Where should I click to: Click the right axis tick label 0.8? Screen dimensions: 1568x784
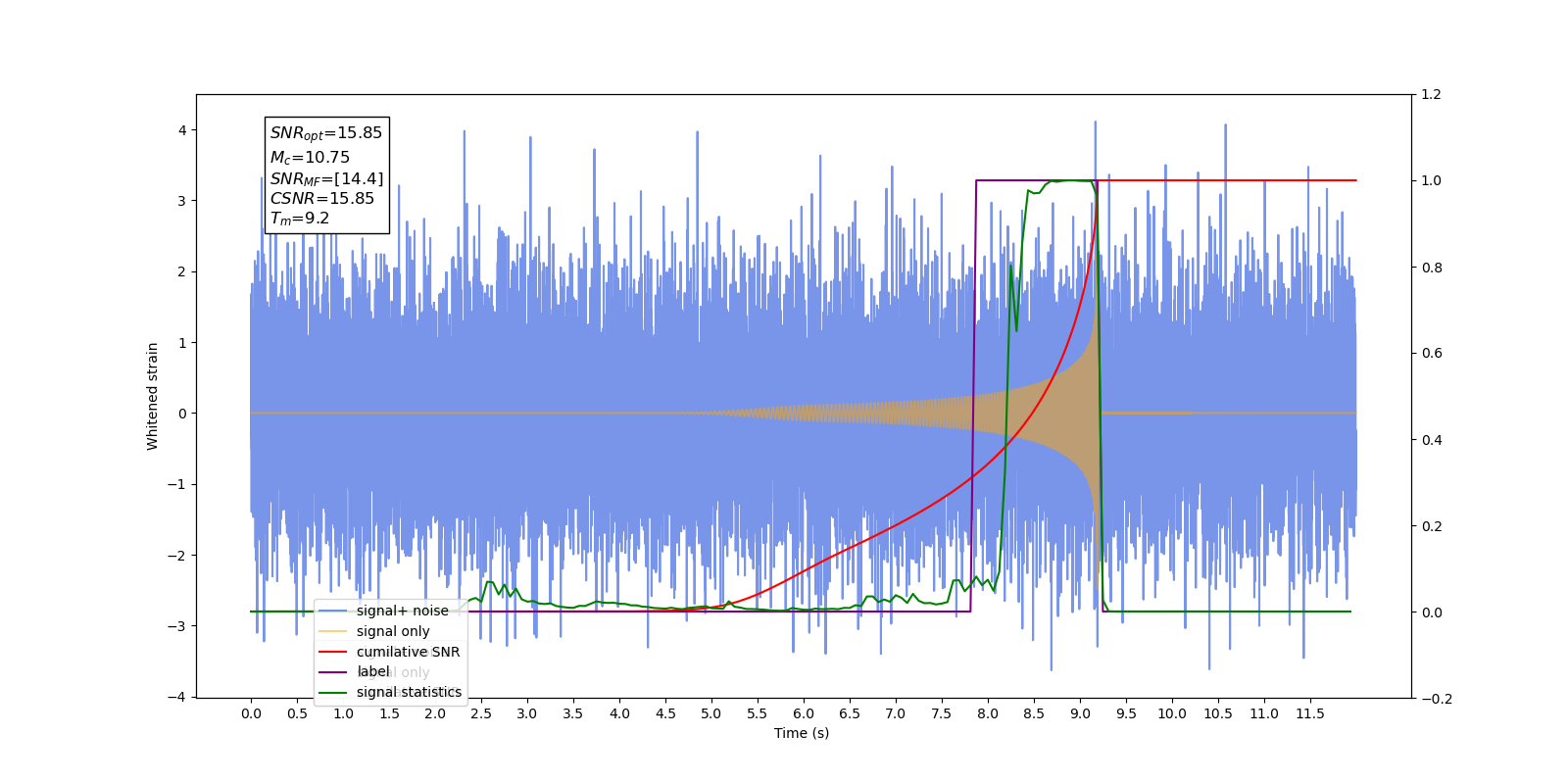tap(1432, 268)
